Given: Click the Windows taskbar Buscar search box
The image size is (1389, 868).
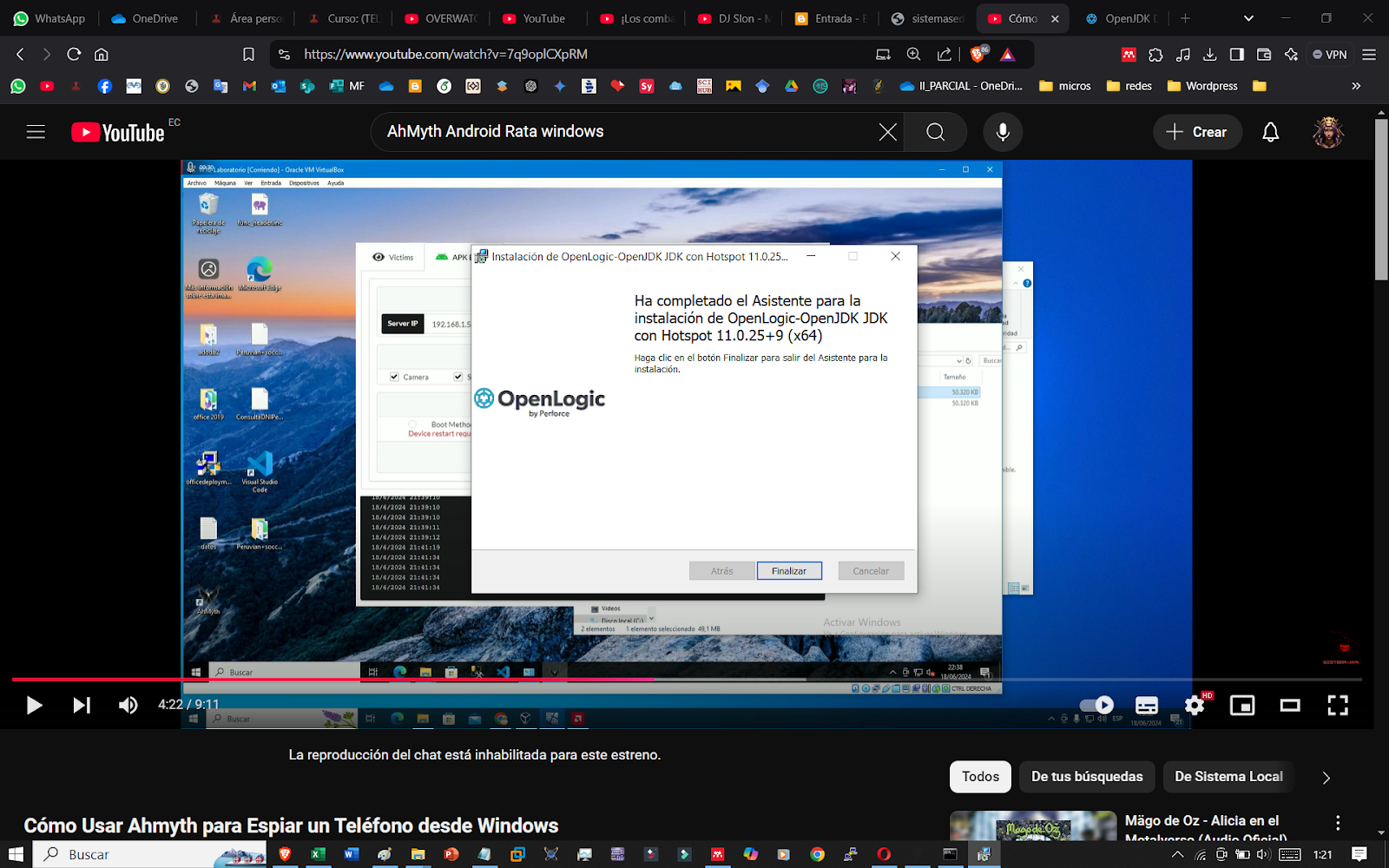Looking at the screenshot, I should [150, 854].
